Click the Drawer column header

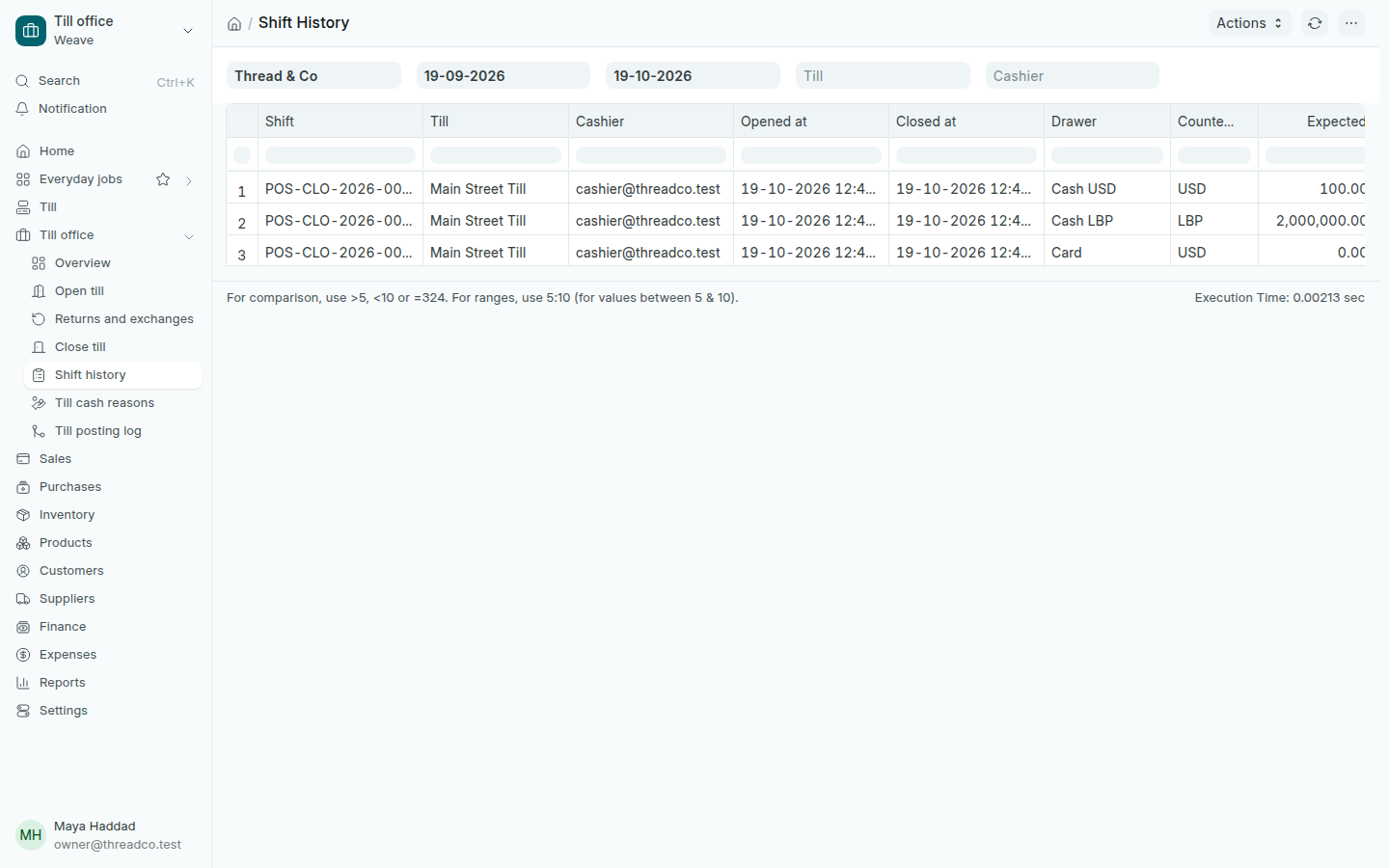pyautogui.click(x=1106, y=122)
